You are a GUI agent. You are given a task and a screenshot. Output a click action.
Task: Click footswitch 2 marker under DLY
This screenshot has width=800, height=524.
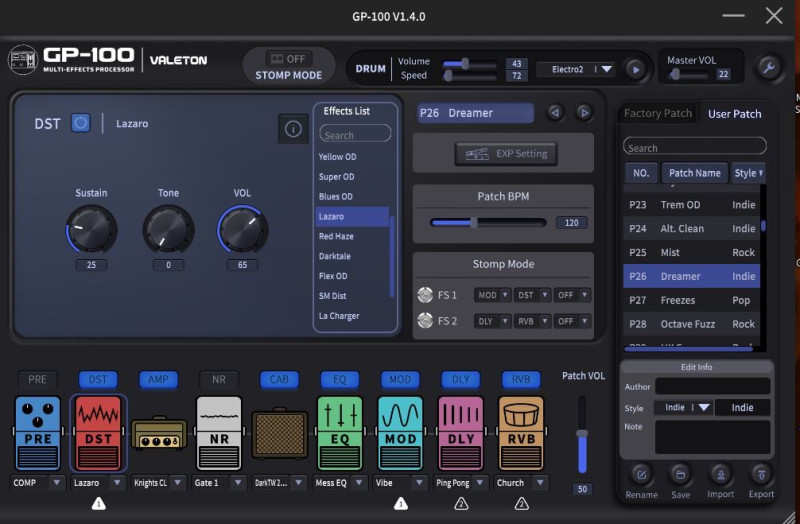click(x=461, y=504)
